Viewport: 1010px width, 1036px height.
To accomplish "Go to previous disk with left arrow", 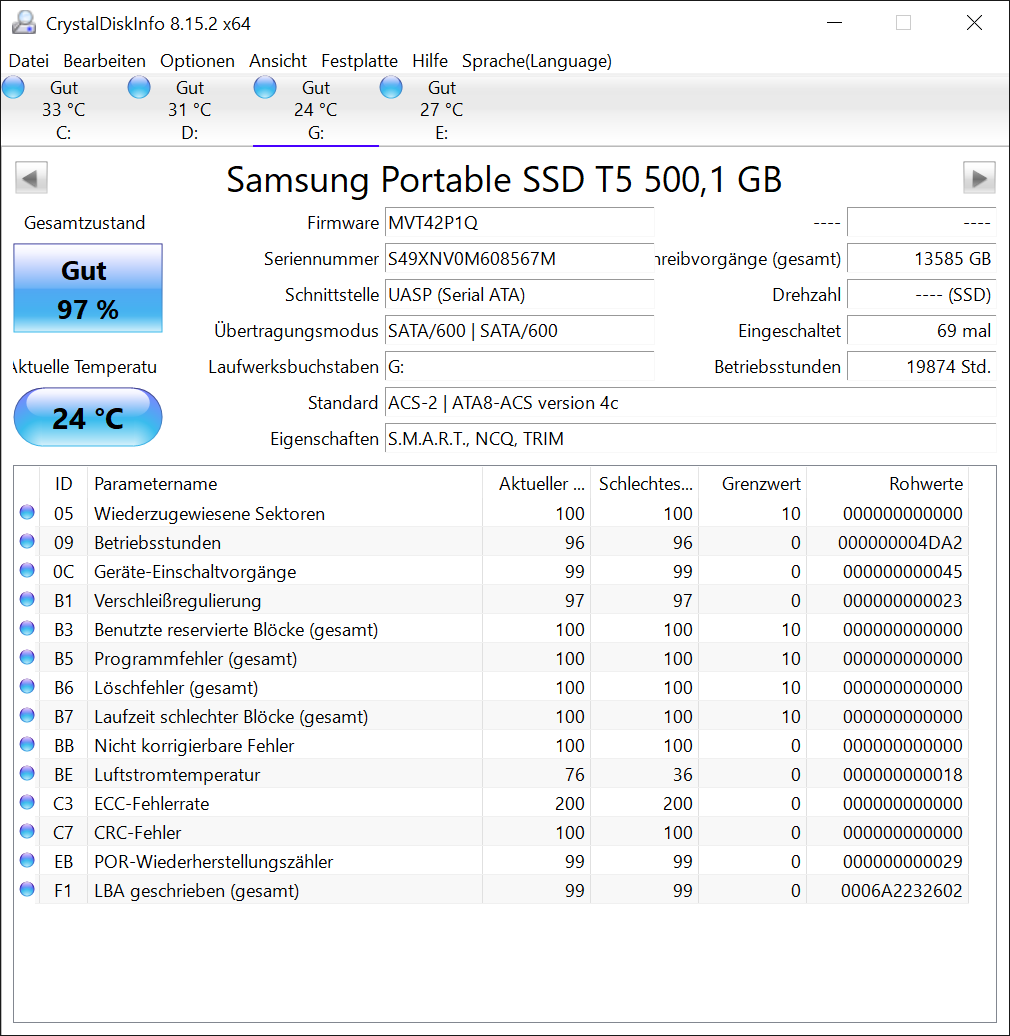I will pyautogui.click(x=31, y=178).
